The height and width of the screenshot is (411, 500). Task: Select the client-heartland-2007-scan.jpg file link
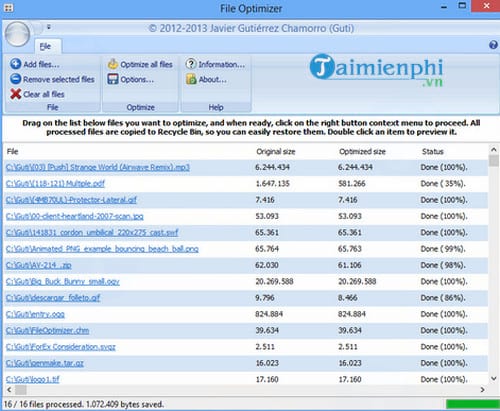pyautogui.click(x=75, y=216)
